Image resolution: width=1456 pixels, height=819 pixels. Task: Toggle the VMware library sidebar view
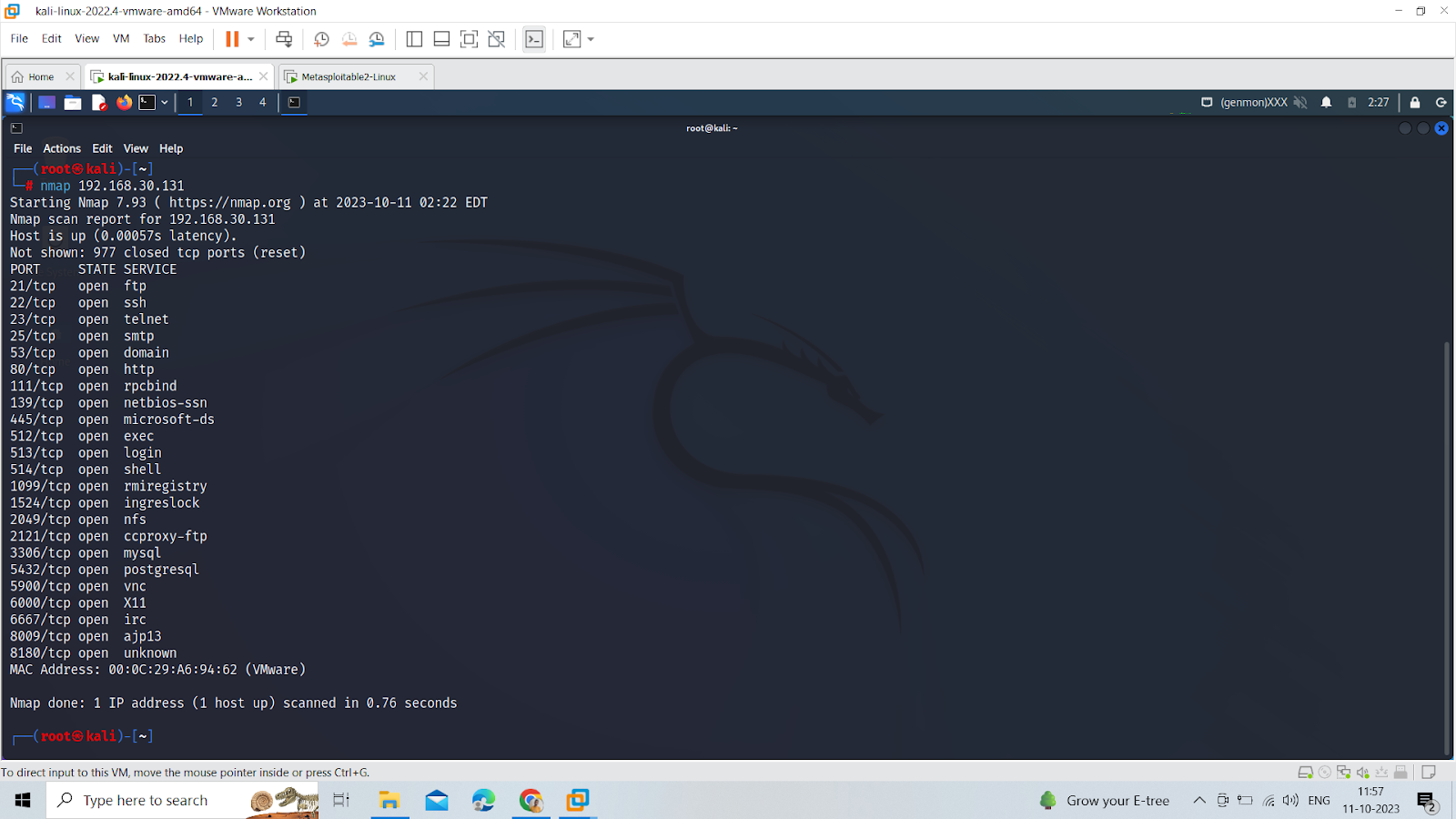point(414,39)
